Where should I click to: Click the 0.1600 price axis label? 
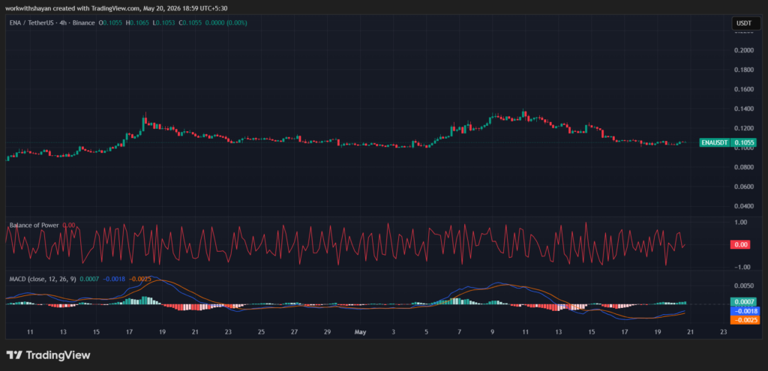coord(744,90)
